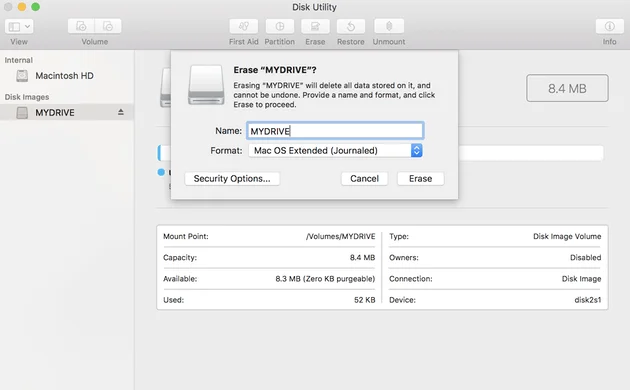This screenshot has width=630, height=390.
Task: Click the Capacity 8.4 MB value
Action: [362, 257]
